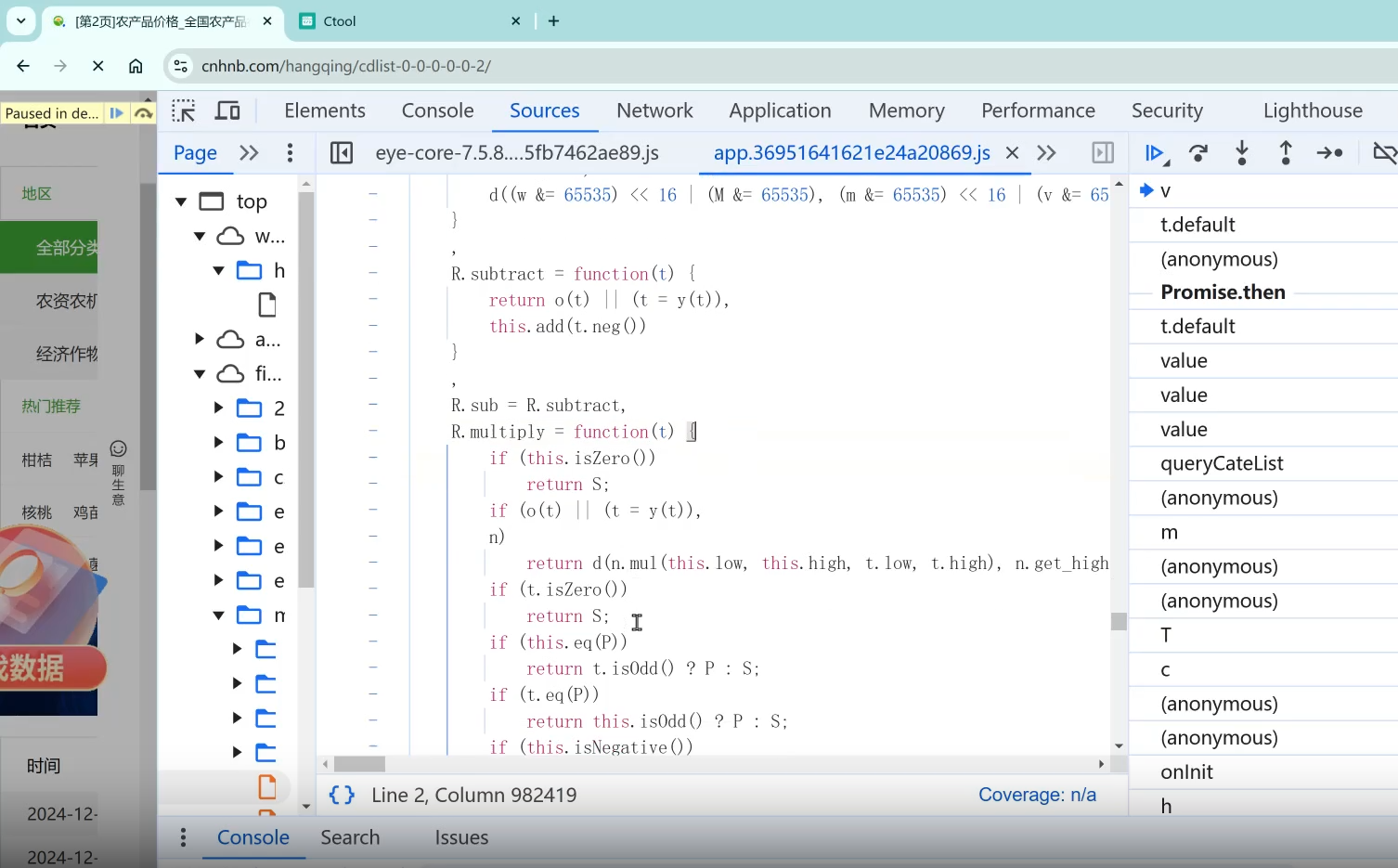Click the step arrow-dot icon
Image resolution: width=1398 pixels, height=868 pixels.
[1329, 153]
